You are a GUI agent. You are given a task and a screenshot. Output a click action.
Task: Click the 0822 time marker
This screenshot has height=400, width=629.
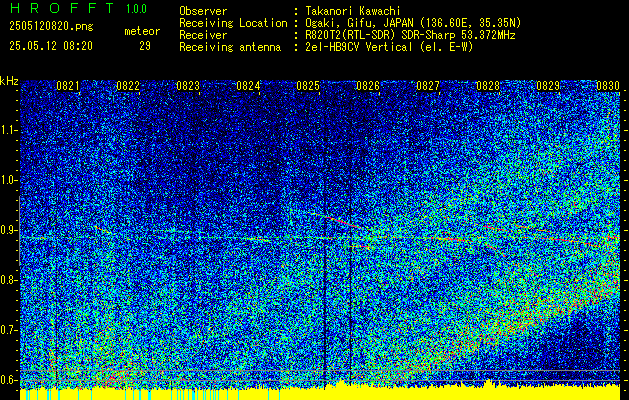pyautogui.click(x=128, y=86)
